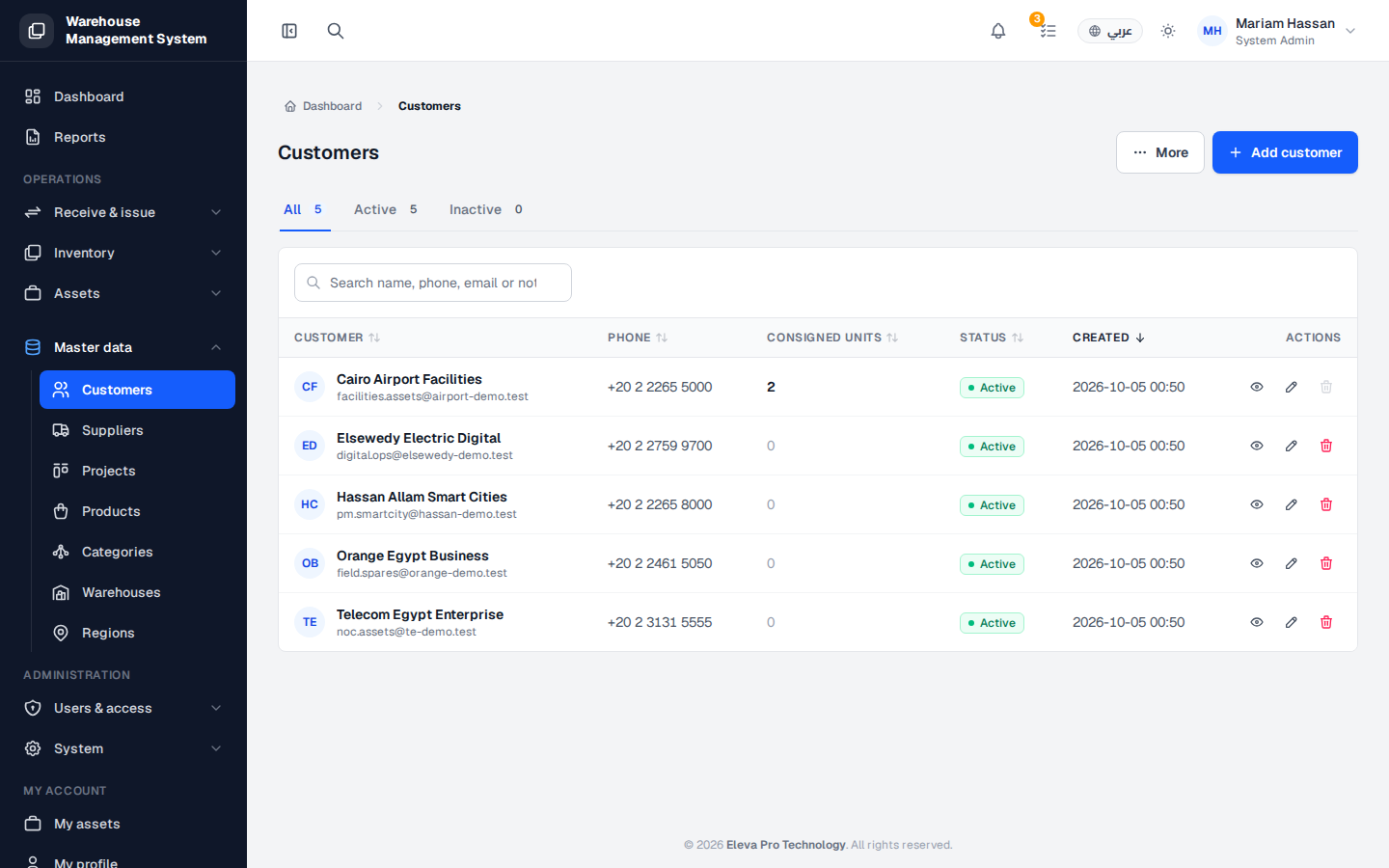
Task: Focus the customer search field
Action: [433, 283]
